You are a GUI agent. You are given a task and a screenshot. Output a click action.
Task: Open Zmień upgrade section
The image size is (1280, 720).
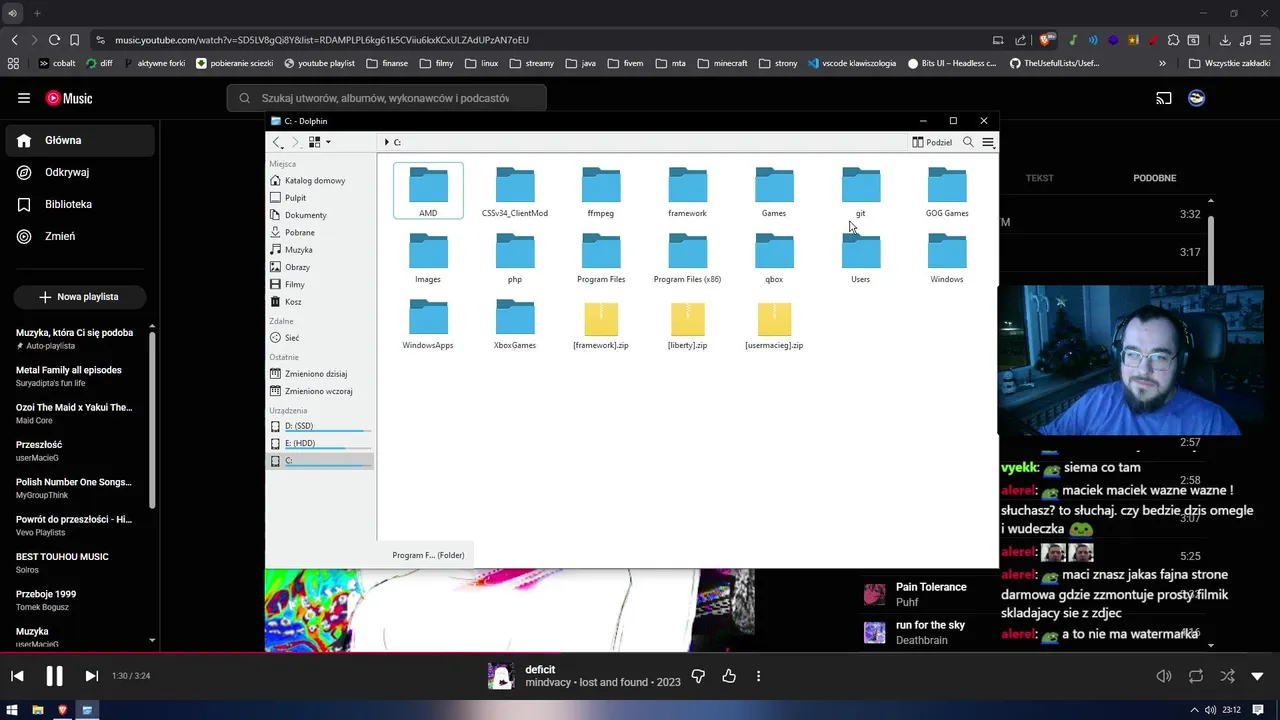tap(80, 237)
